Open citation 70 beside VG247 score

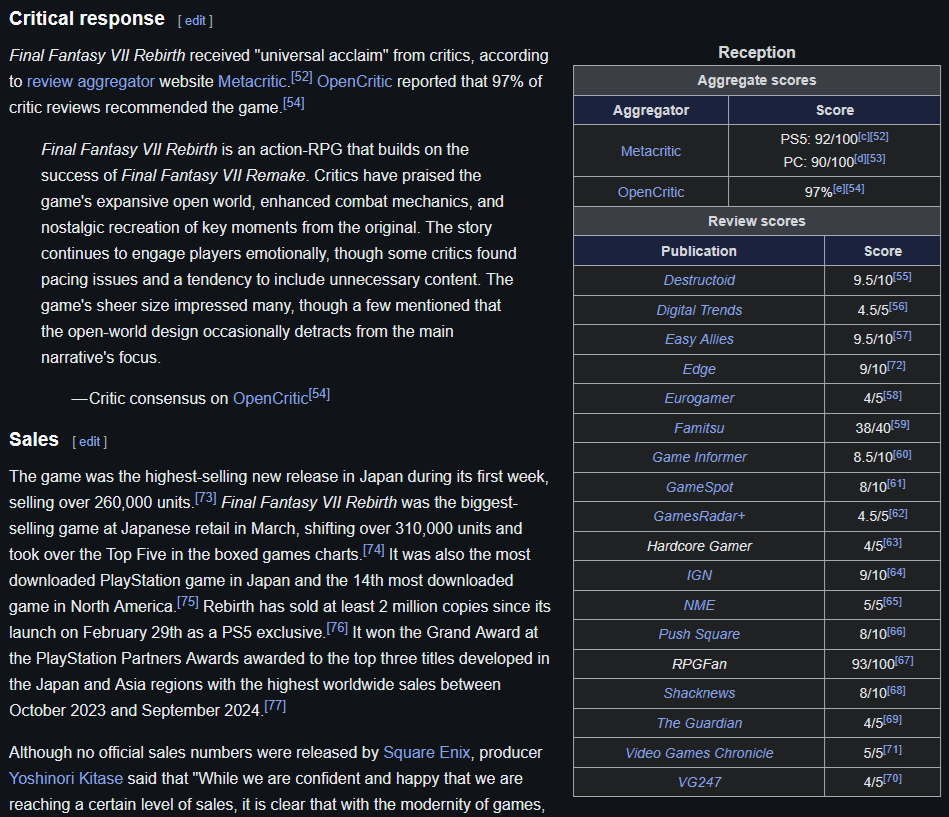coord(892,779)
